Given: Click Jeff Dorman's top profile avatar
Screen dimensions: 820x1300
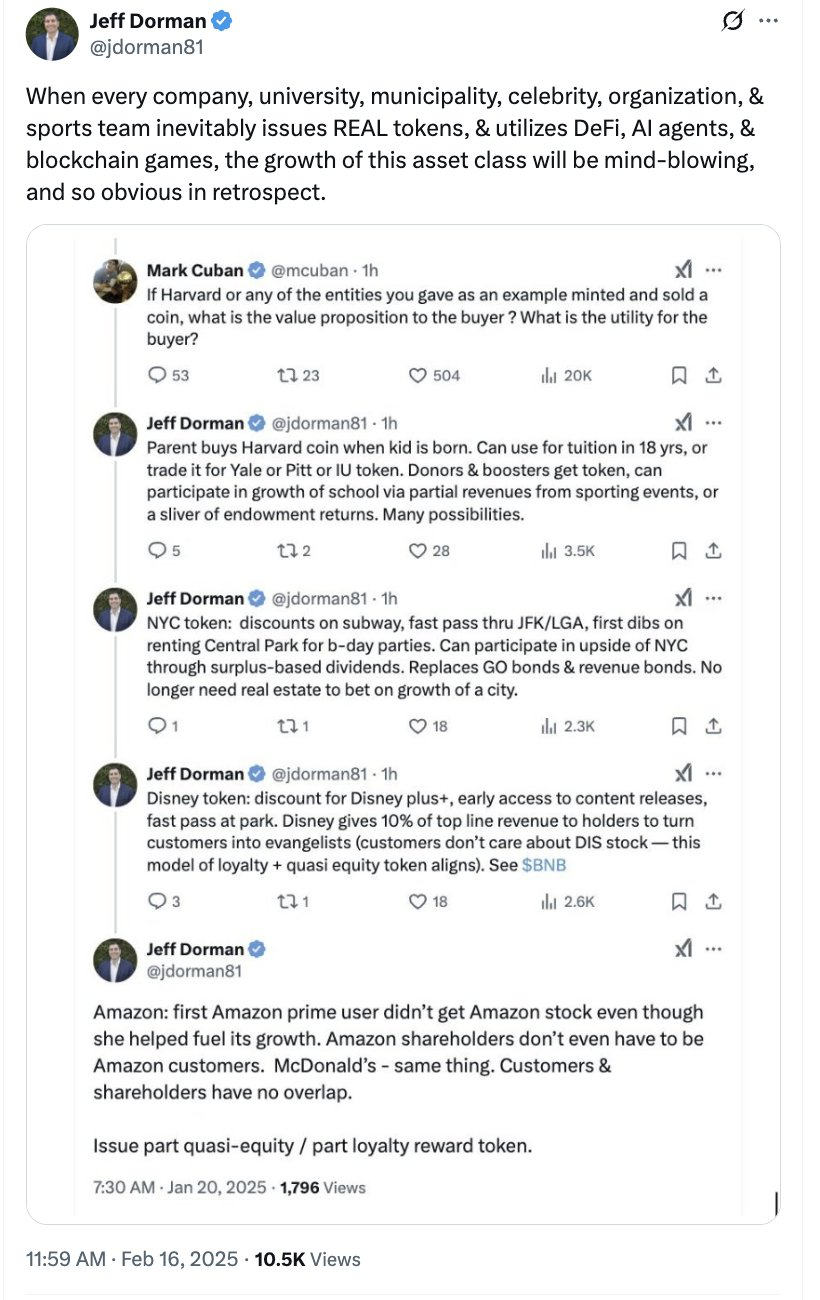Looking at the screenshot, I should 52,33.
